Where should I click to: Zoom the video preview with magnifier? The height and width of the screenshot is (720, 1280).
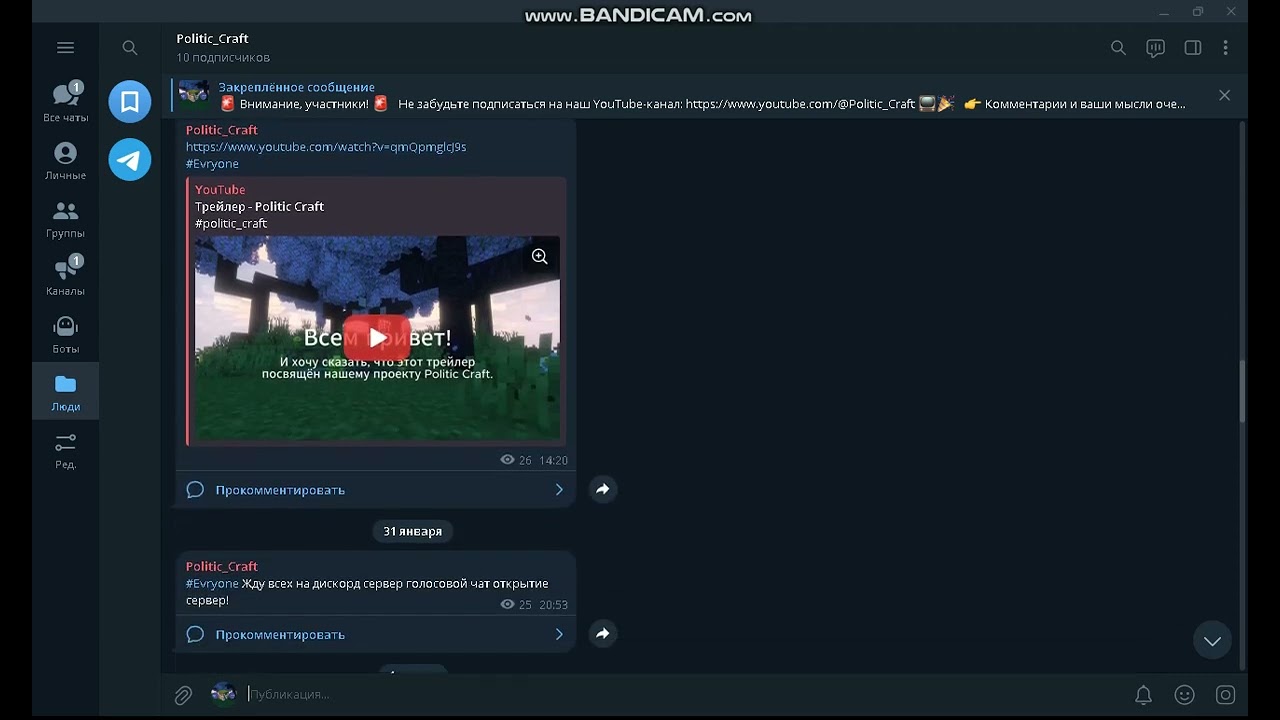click(539, 257)
